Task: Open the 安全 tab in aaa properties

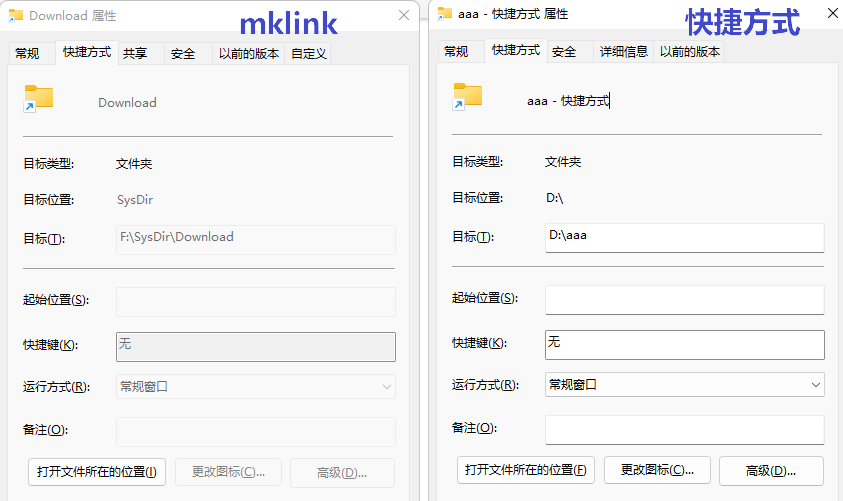Action: coord(564,52)
